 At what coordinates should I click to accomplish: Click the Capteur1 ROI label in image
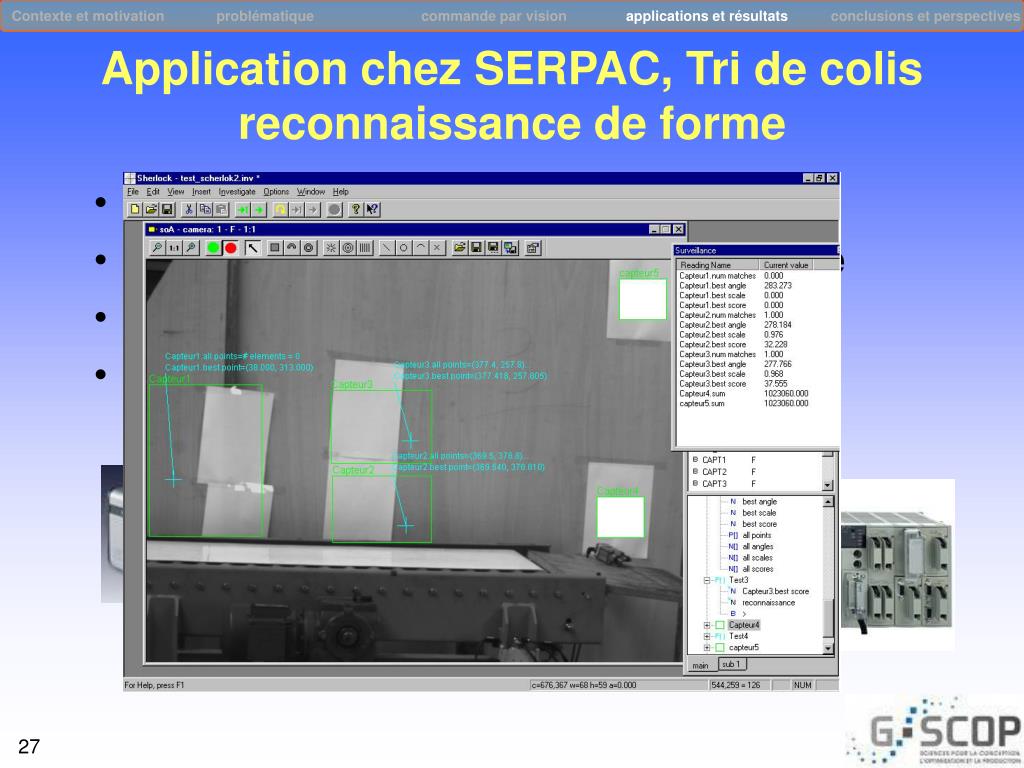pyautogui.click(x=170, y=379)
